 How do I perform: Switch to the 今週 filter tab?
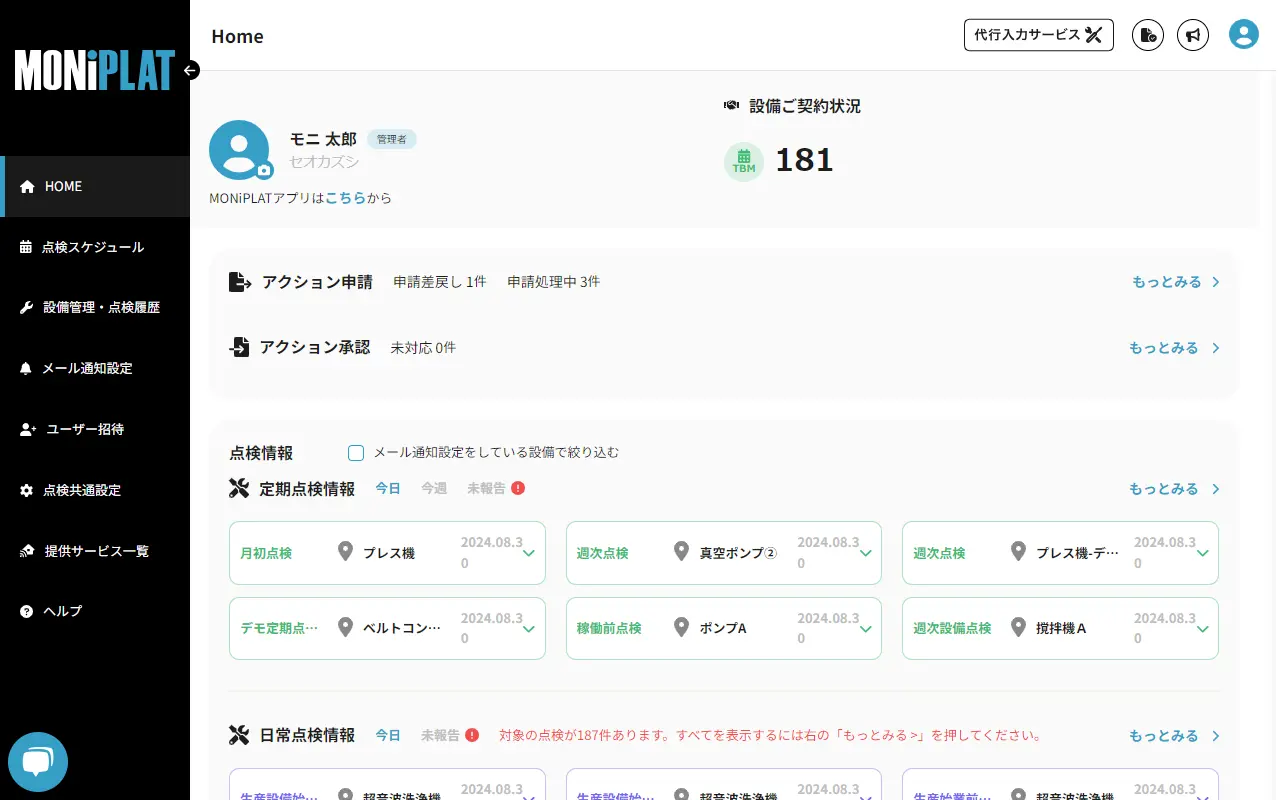[434, 488]
